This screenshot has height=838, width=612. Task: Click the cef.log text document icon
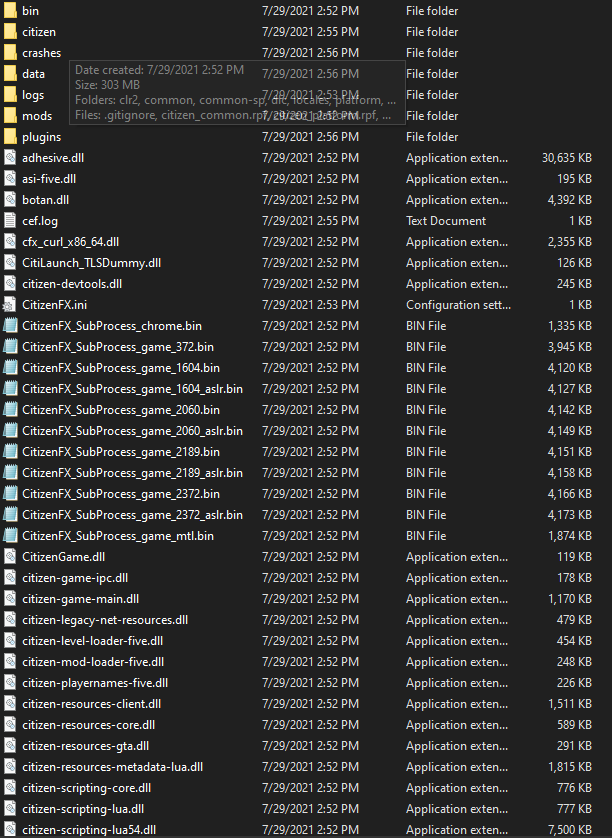coord(10,221)
